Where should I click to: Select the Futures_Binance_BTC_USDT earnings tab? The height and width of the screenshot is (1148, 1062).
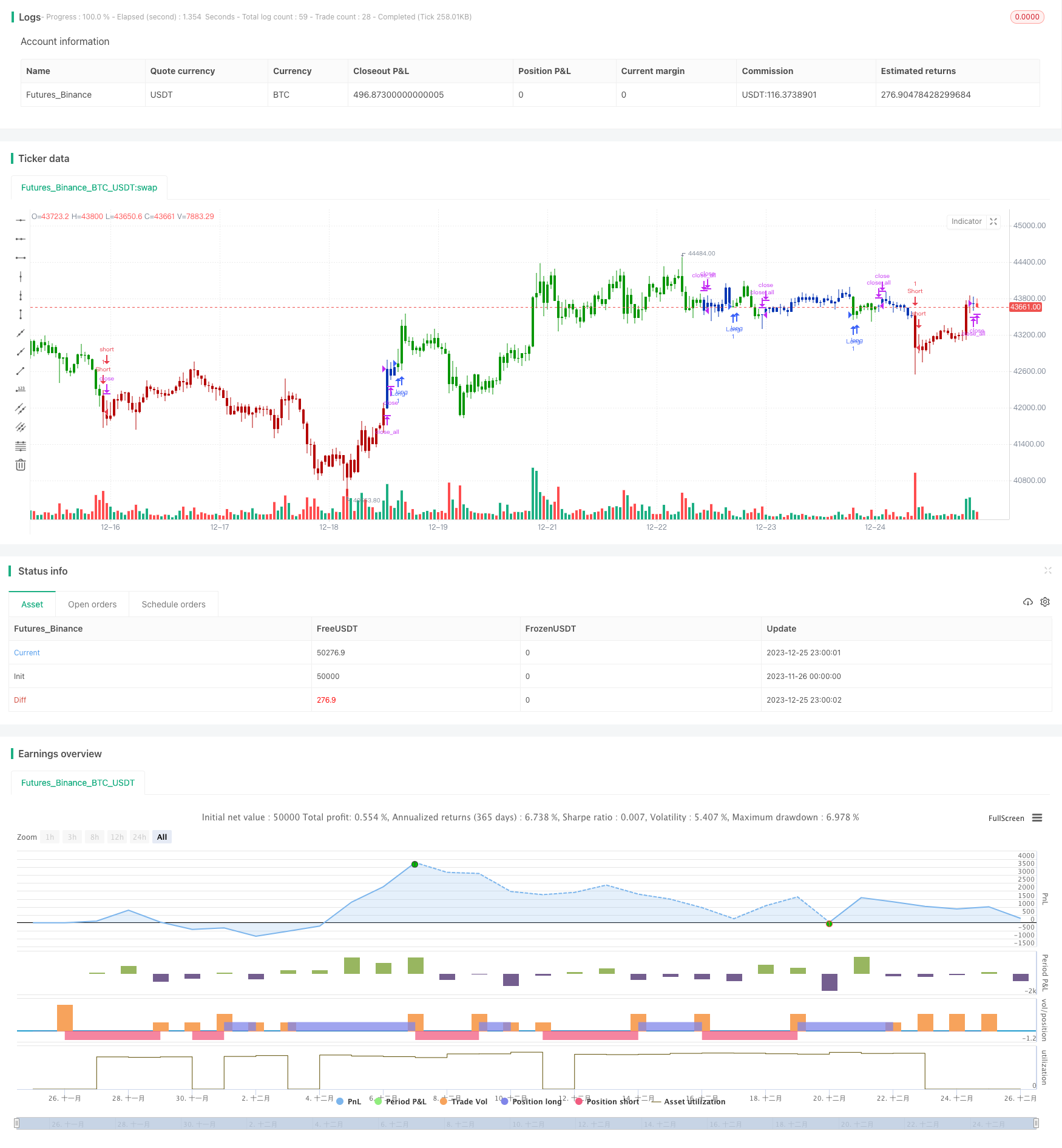tap(78, 783)
